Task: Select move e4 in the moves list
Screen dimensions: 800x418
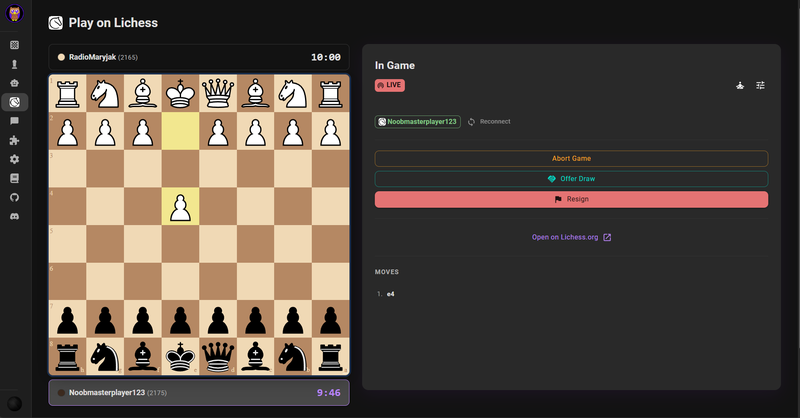Action: (x=390, y=294)
